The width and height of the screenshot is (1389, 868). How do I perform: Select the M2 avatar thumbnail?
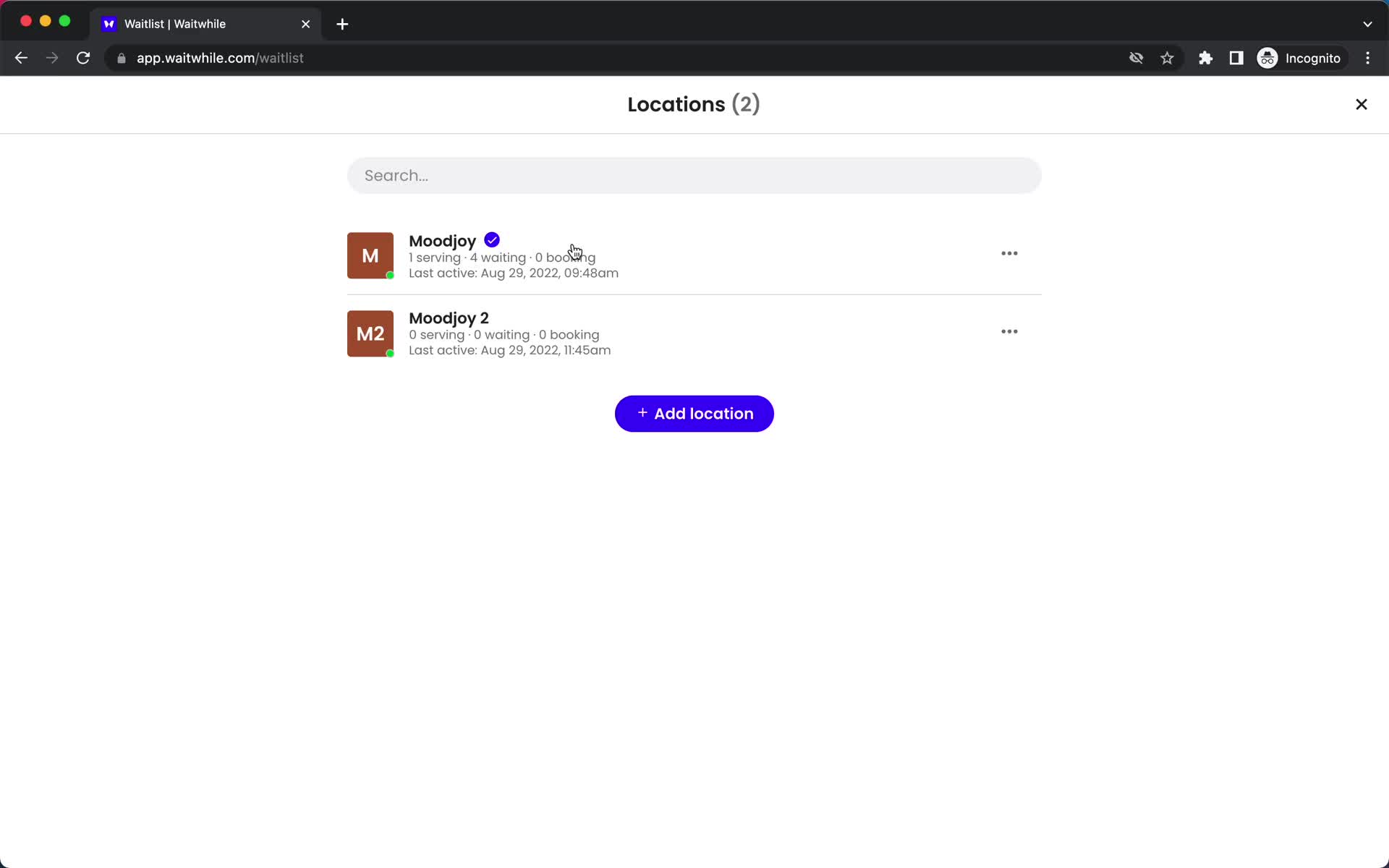click(x=370, y=333)
